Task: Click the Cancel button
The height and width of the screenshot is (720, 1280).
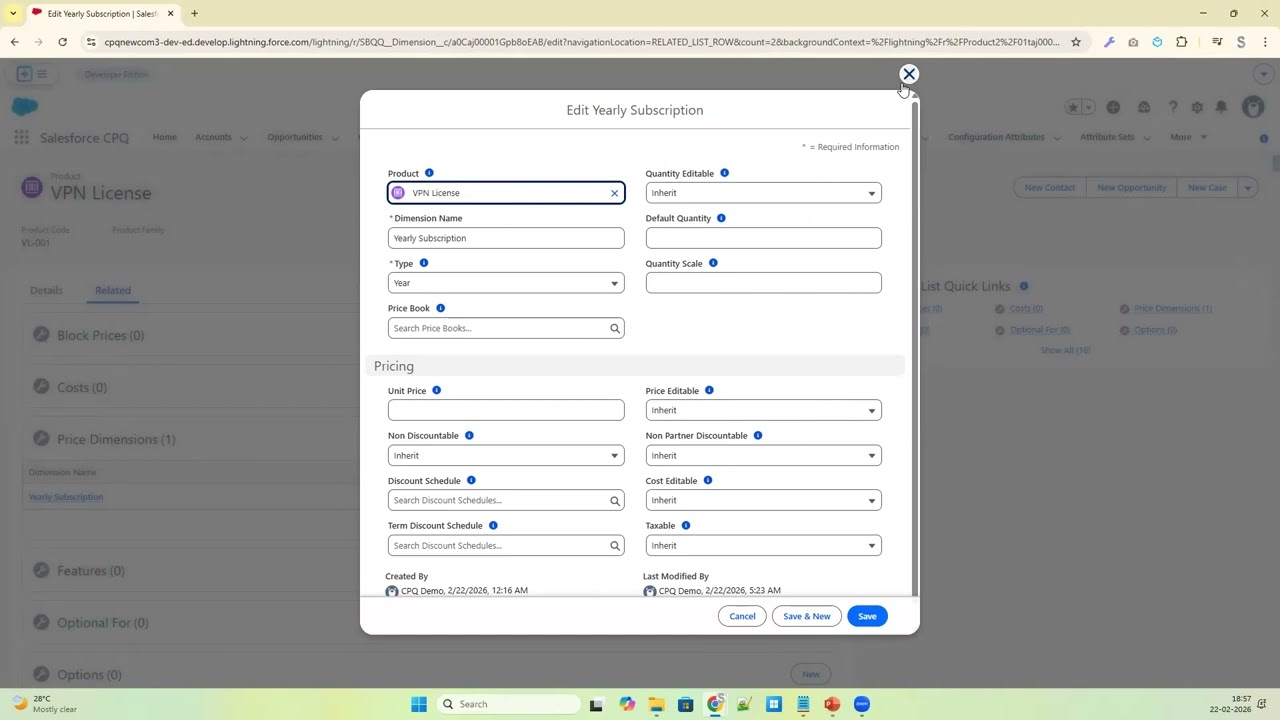Action: click(742, 616)
